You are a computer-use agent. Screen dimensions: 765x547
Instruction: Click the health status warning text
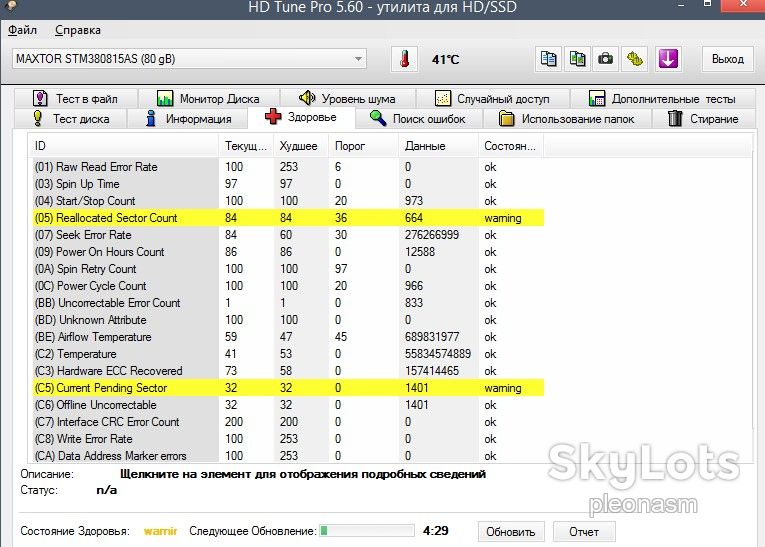coord(160,531)
